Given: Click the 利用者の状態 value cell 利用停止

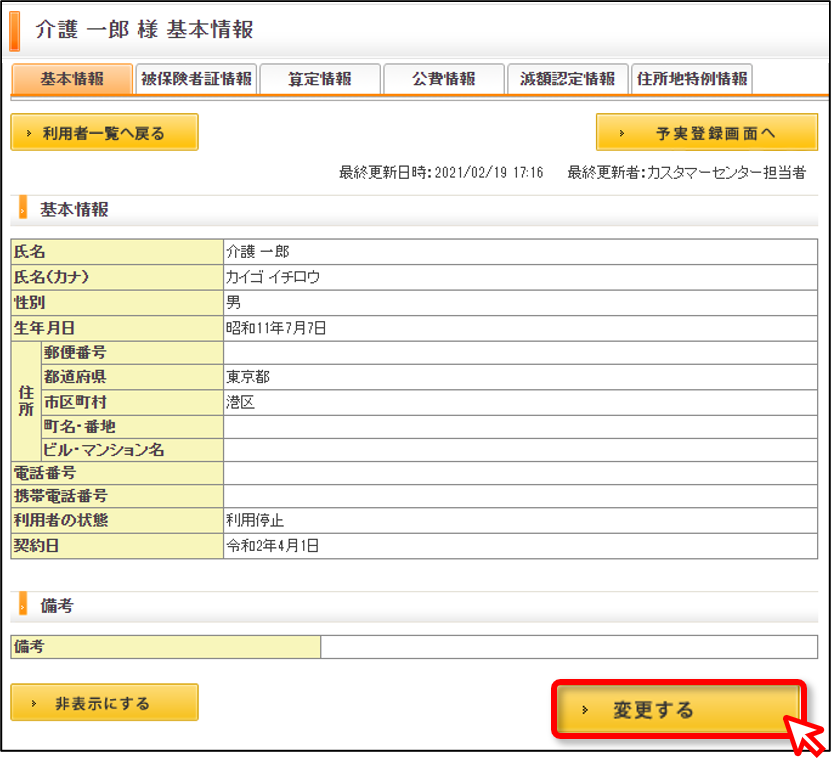Looking at the screenshot, I should click(520, 520).
